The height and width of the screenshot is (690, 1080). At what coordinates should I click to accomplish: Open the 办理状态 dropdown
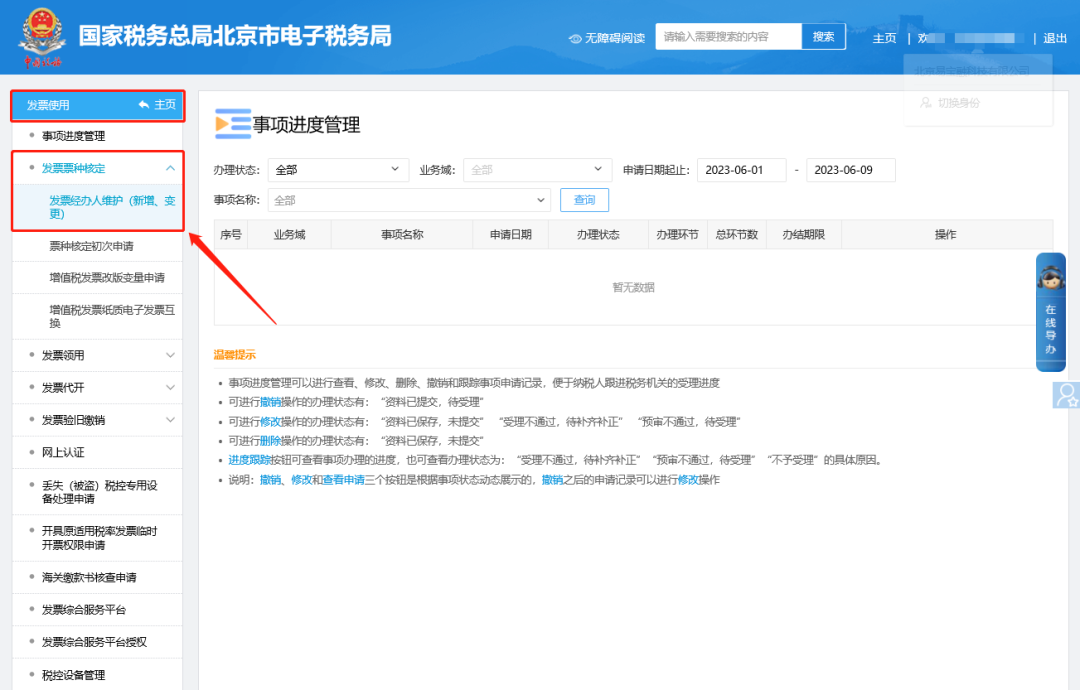pyautogui.click(x=338, y=170)
